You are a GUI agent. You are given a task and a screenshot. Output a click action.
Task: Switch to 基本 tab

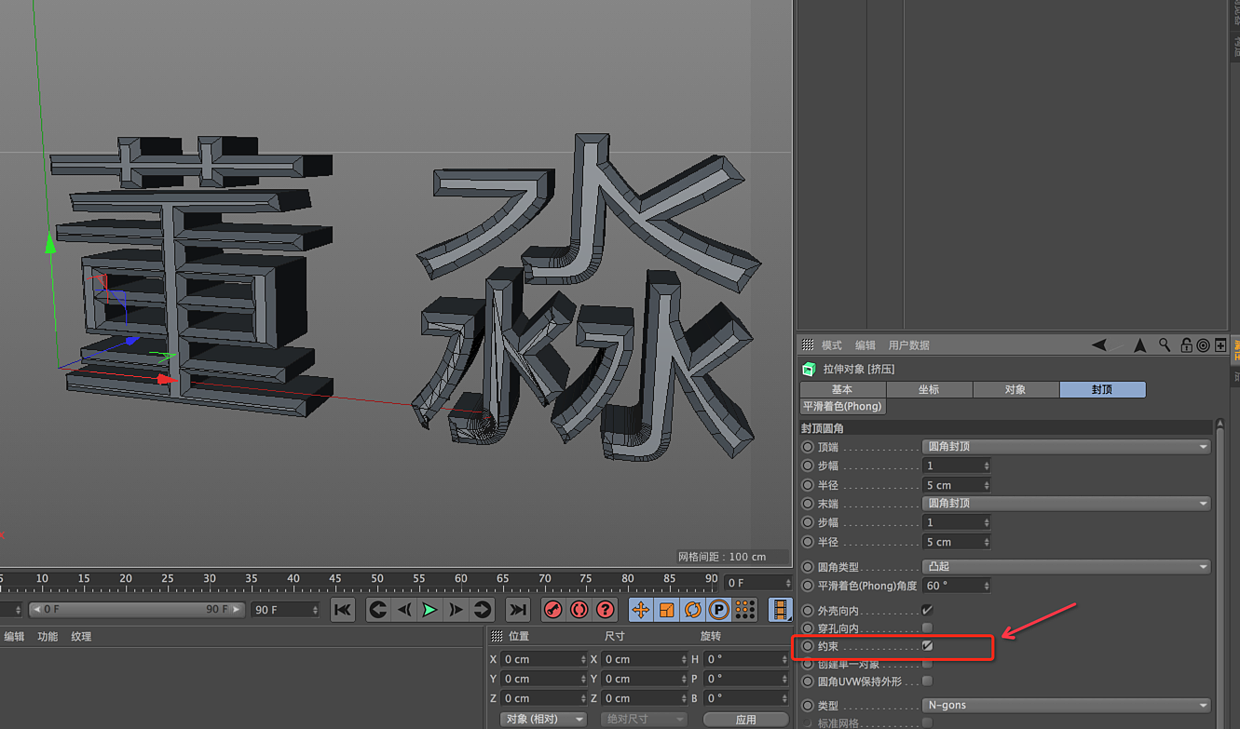click(x=843, y=390)
